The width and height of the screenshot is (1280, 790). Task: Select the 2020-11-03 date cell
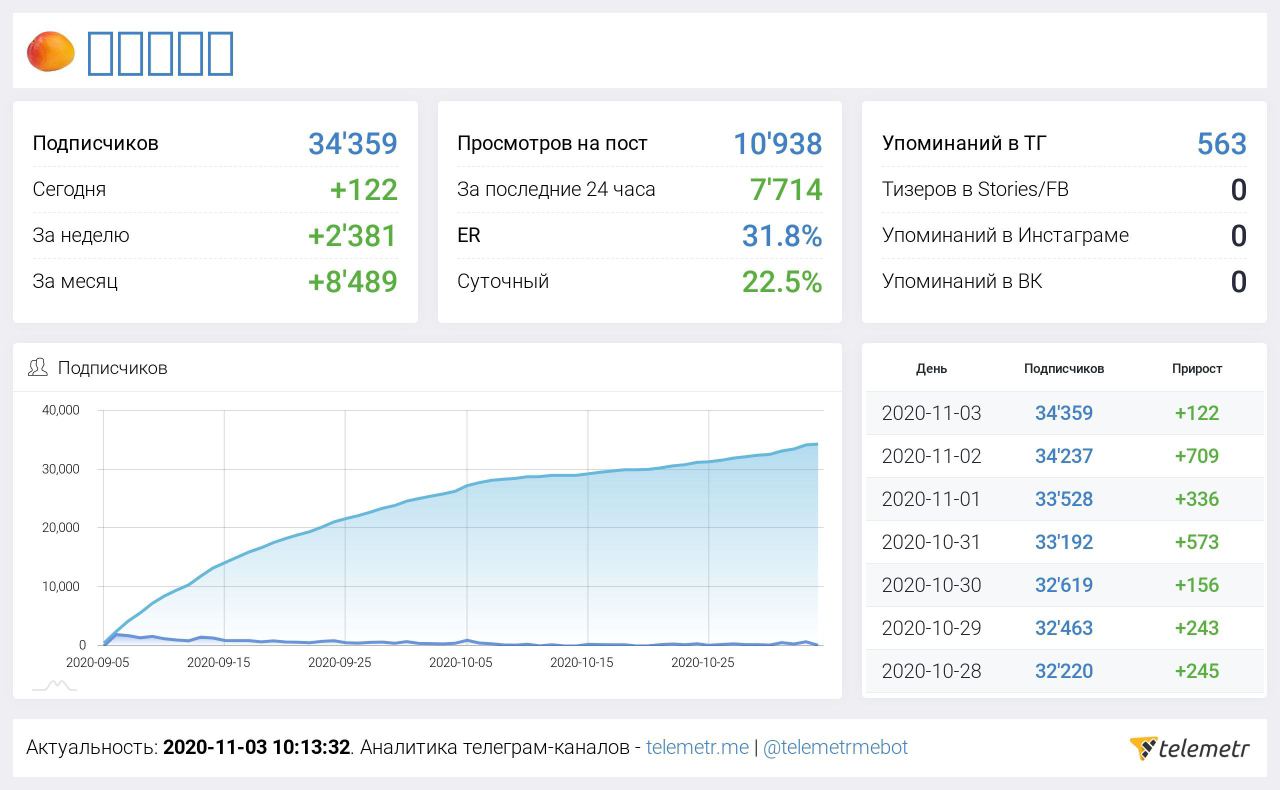tap(931, 412)
